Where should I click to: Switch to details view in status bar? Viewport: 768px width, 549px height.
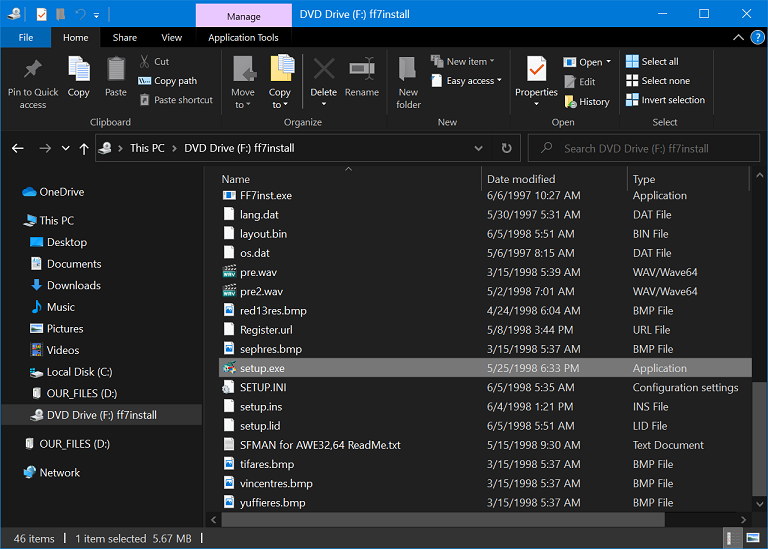click(x=733, y=538)
